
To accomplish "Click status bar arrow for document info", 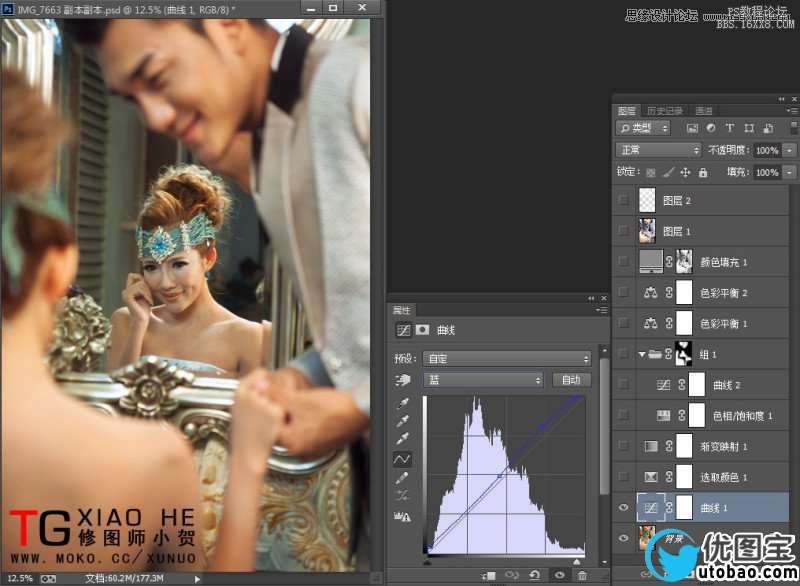I will pyautogui.click(x=197, y=579).
